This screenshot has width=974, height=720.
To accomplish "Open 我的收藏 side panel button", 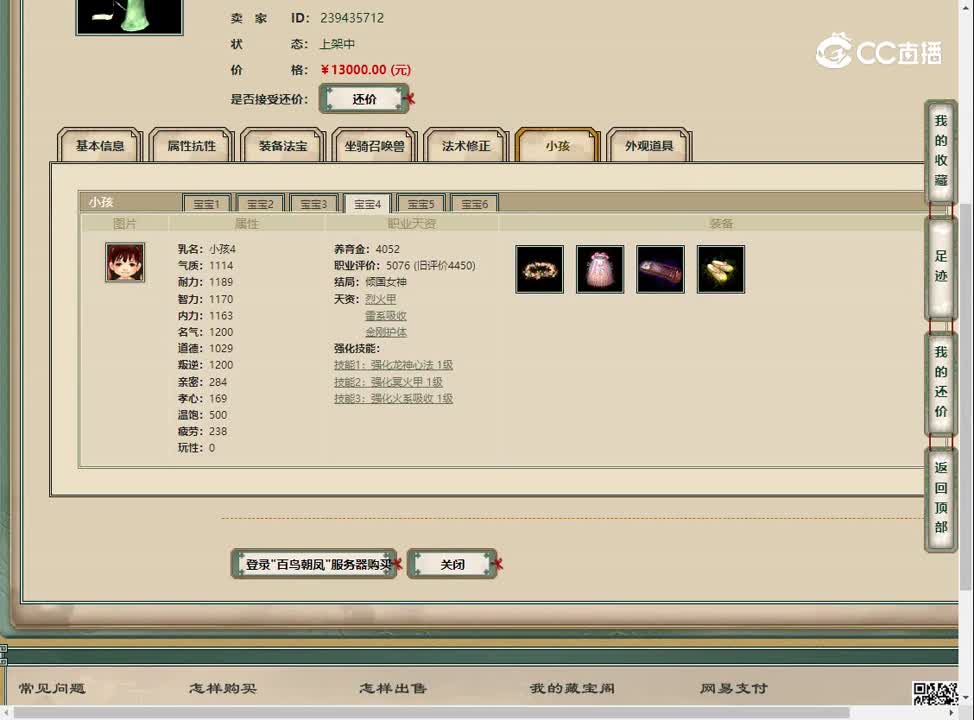I will [940, 150].
